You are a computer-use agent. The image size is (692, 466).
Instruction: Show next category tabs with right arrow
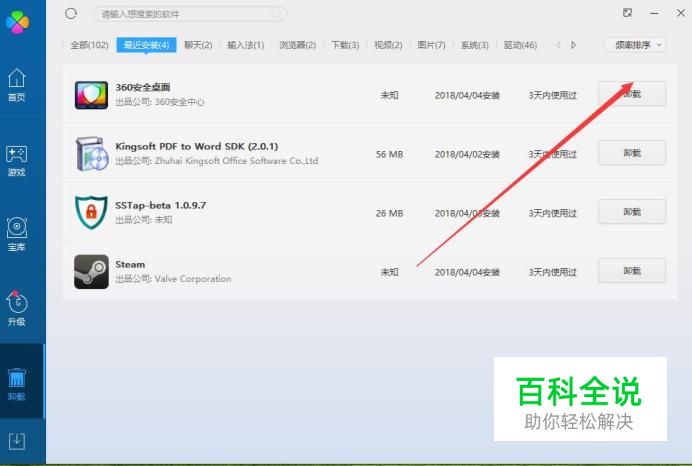pos(573,45)
